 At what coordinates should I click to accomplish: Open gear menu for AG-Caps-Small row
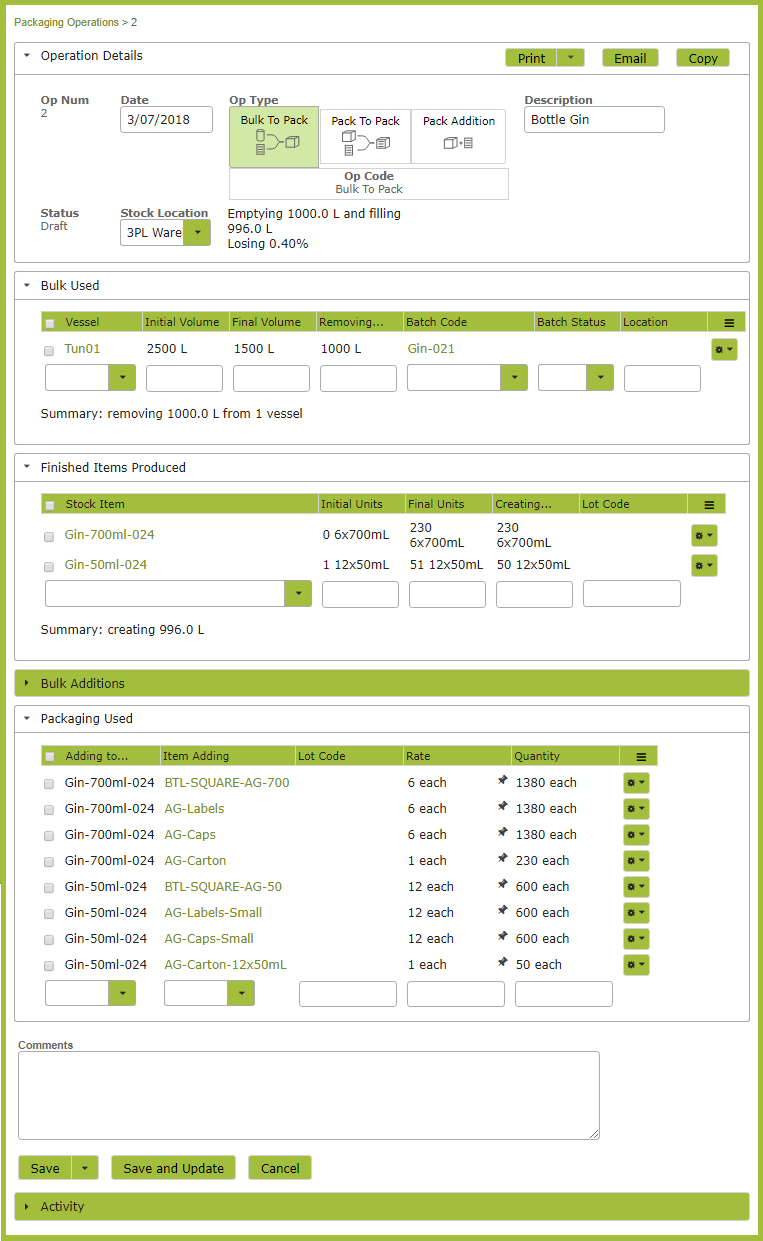[x=636, y=939]
